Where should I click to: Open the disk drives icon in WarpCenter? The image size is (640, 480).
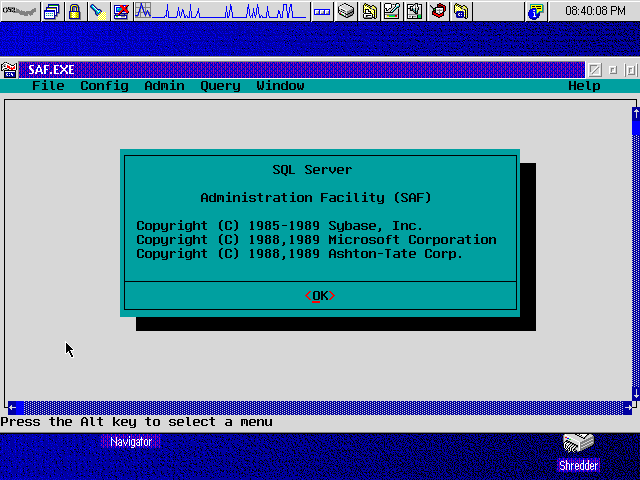tap(346, 11)
